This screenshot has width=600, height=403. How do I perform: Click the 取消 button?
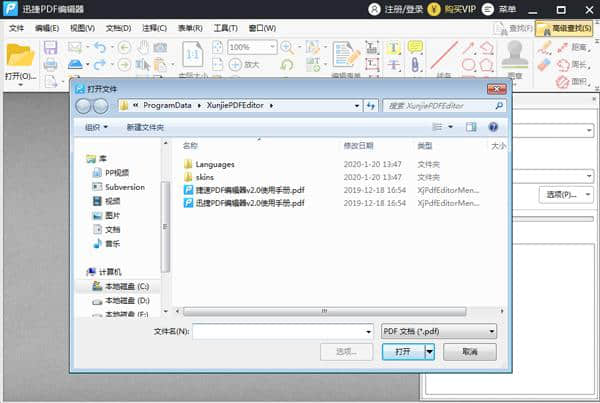pyautogui.click(x=468, y=352)
